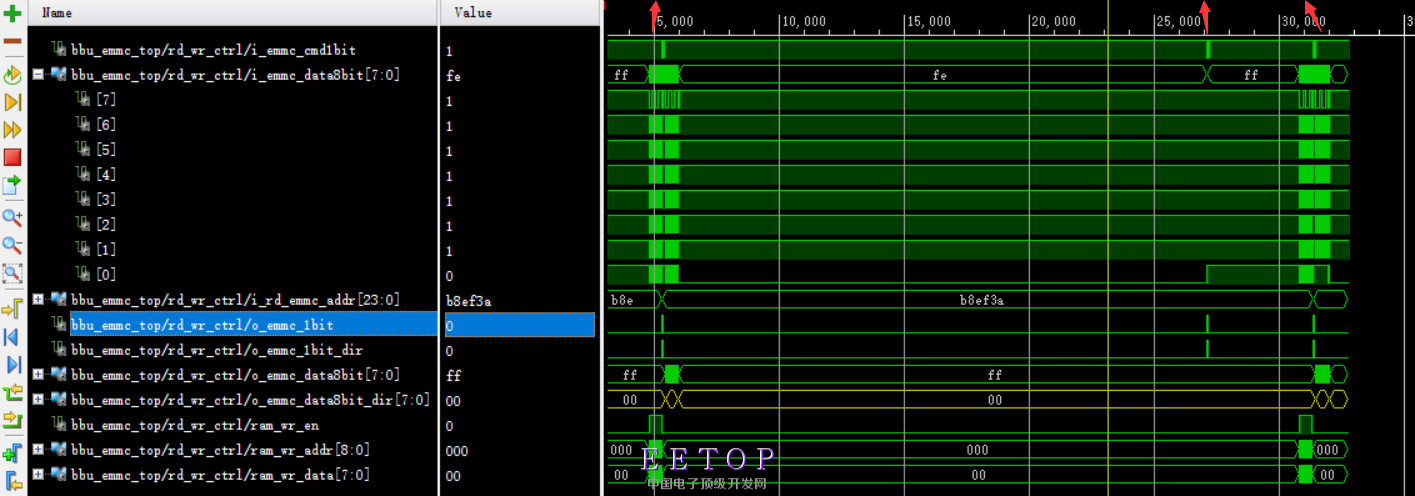Go to time zero in waveform
This screenshot has height=496, width=1415.
pos(12,336)
